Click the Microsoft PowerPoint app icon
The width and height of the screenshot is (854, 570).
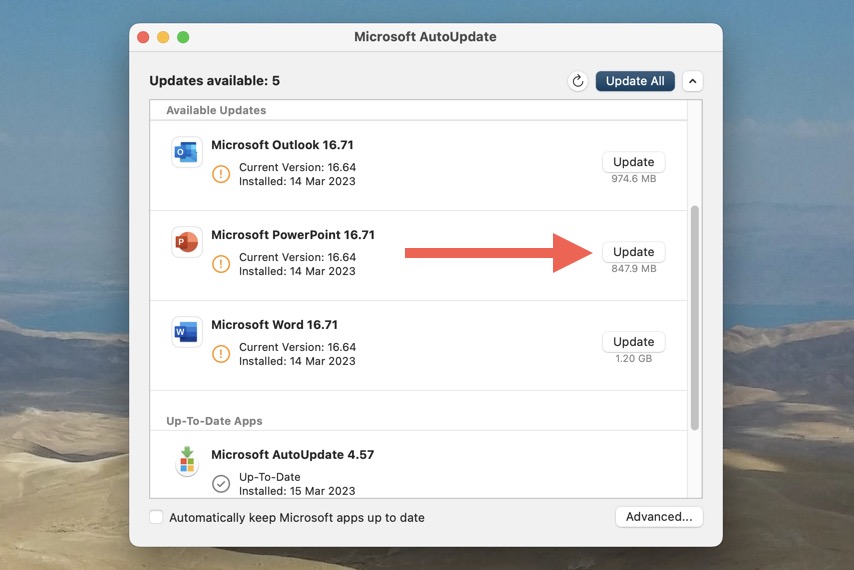click(x=186, y=242)
